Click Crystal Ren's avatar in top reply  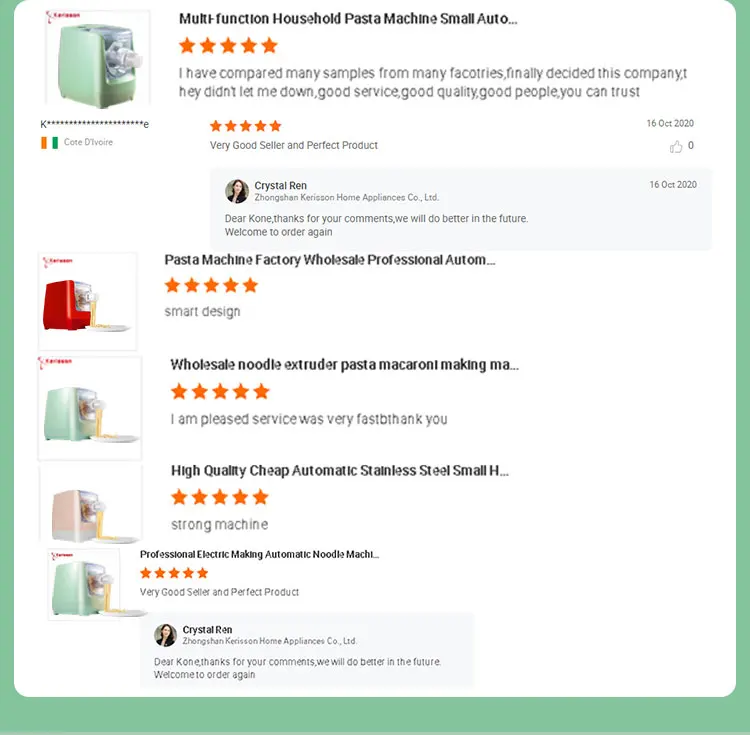click(x=237, y=191)
